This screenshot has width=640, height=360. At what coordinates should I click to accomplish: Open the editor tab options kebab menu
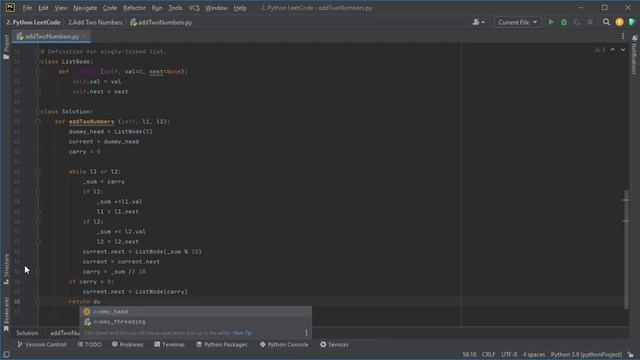[623, 36]
